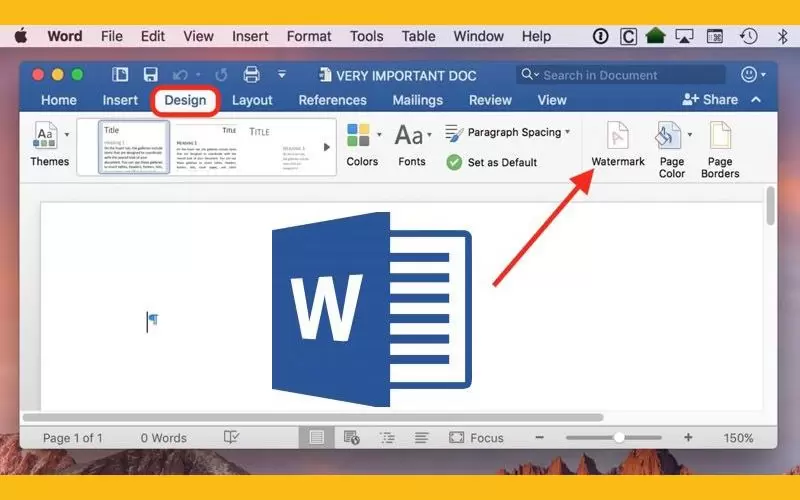
Task: Click the sidebar layout icon in title bar
Action: click(120, 75)
